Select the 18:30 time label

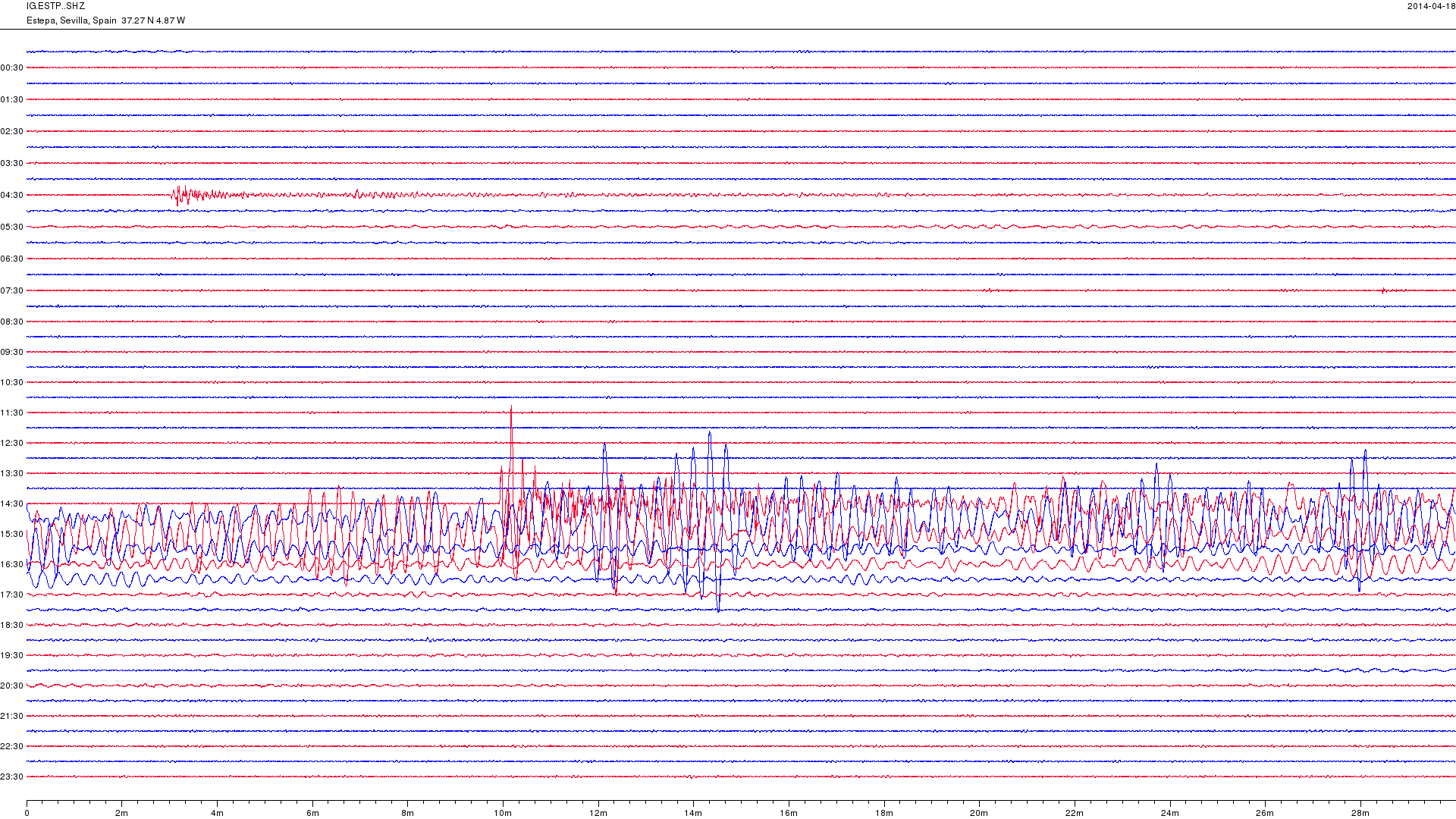(x=12, y=625)
